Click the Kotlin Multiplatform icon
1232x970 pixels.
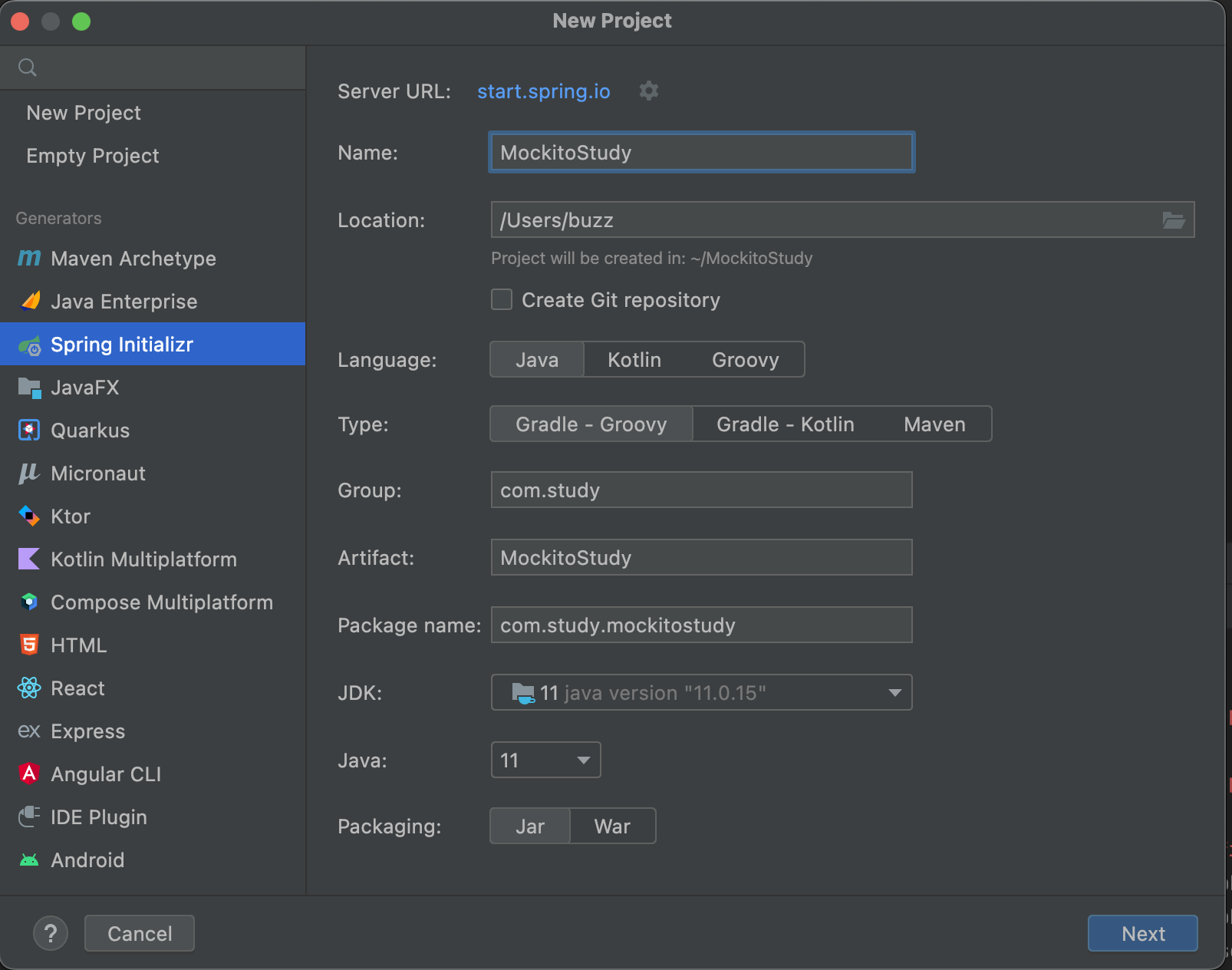point(29,559)
